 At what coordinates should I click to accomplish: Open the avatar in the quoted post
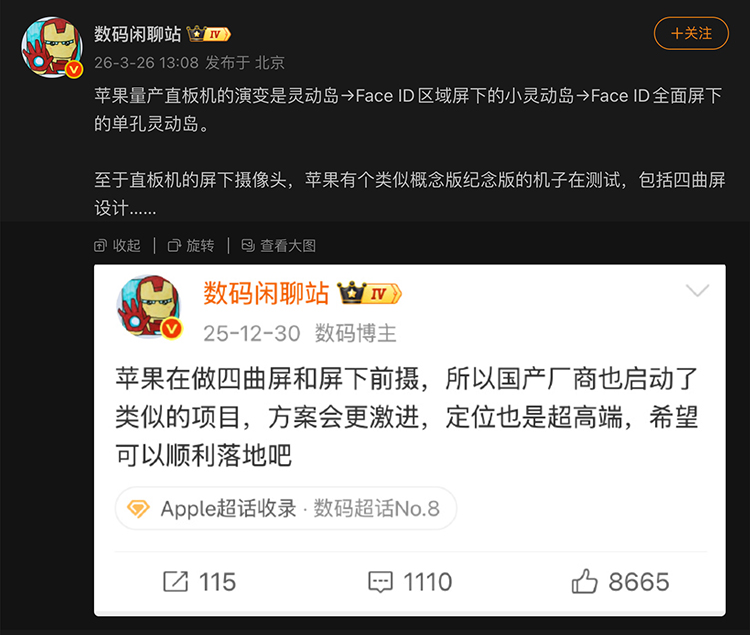pos(149,307)
